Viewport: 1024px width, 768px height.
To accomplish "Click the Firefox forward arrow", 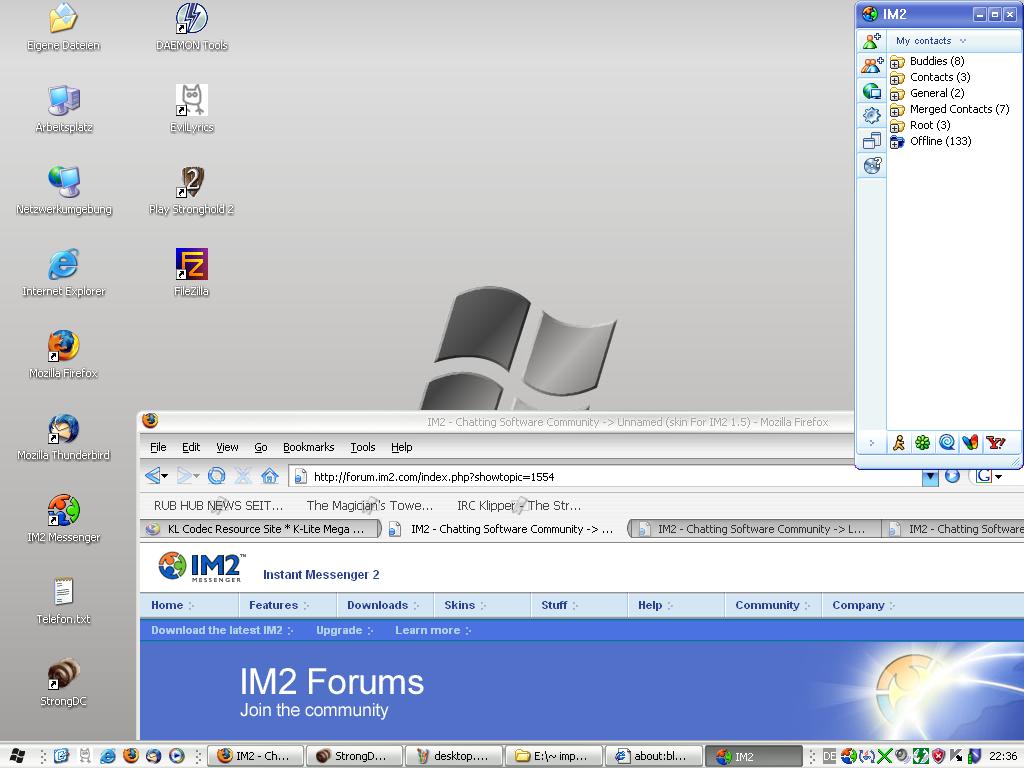I will tap(185, 475).
